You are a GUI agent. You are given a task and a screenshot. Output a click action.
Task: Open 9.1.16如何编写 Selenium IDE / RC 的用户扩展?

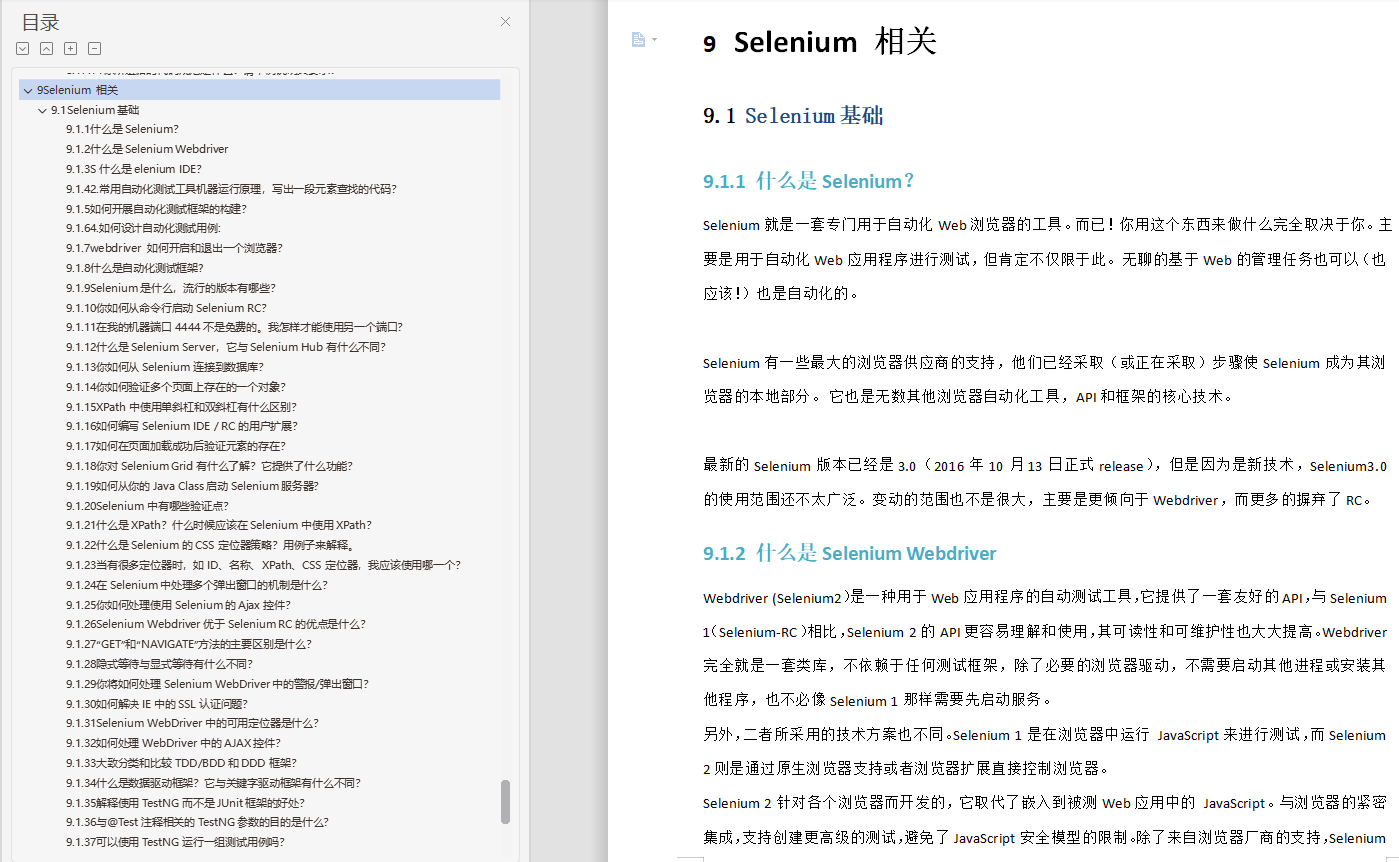coord(182,426)
